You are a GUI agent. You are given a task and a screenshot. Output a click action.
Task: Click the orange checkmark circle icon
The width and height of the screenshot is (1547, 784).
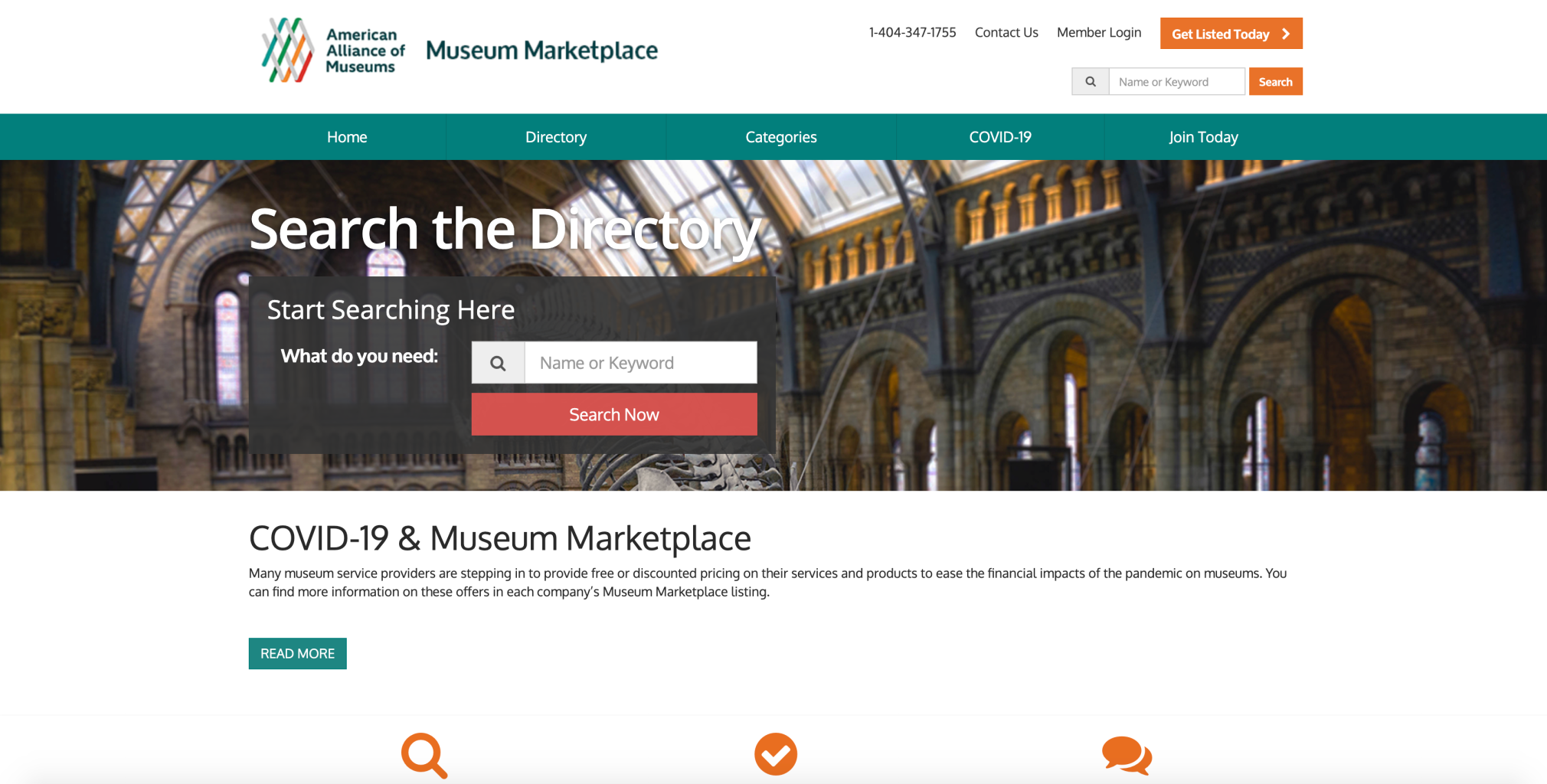(x=776, y=754)
